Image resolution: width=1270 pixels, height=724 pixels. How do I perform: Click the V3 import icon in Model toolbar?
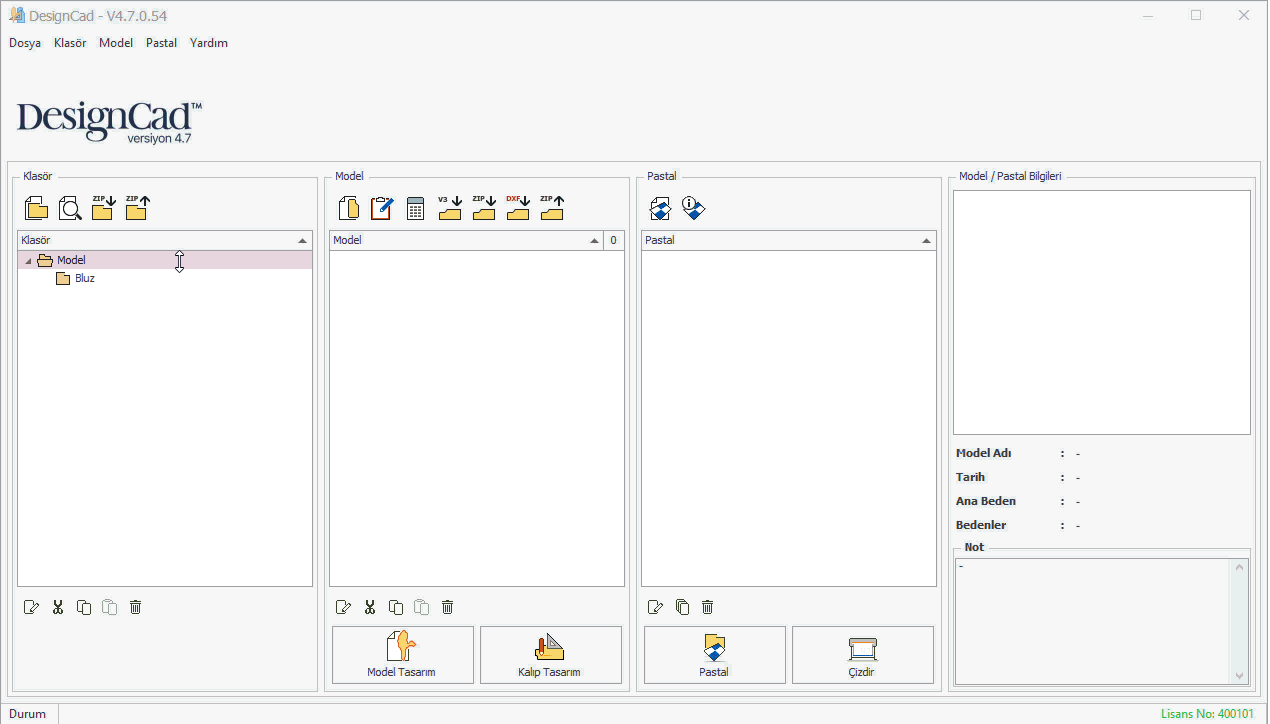(x=449, y=208)
